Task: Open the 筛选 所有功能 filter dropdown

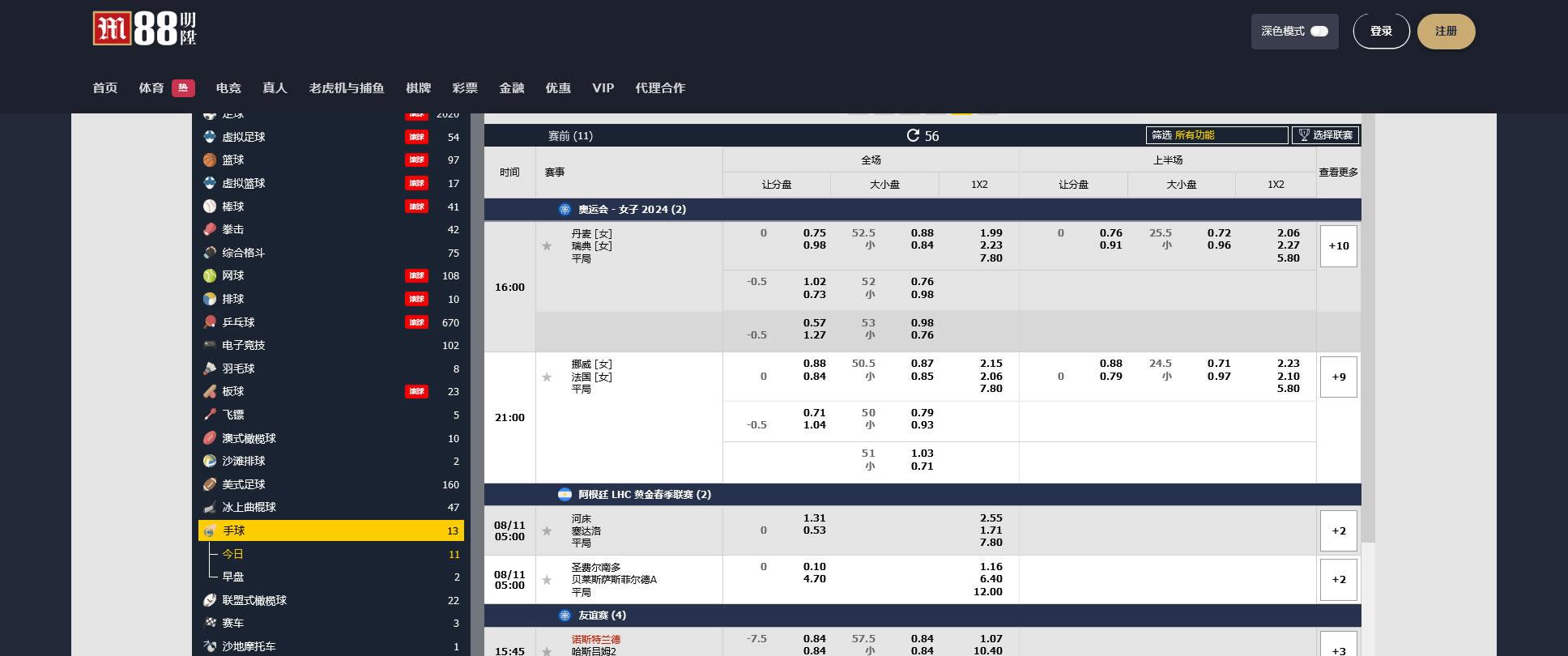Action: tap(1216, 135)
